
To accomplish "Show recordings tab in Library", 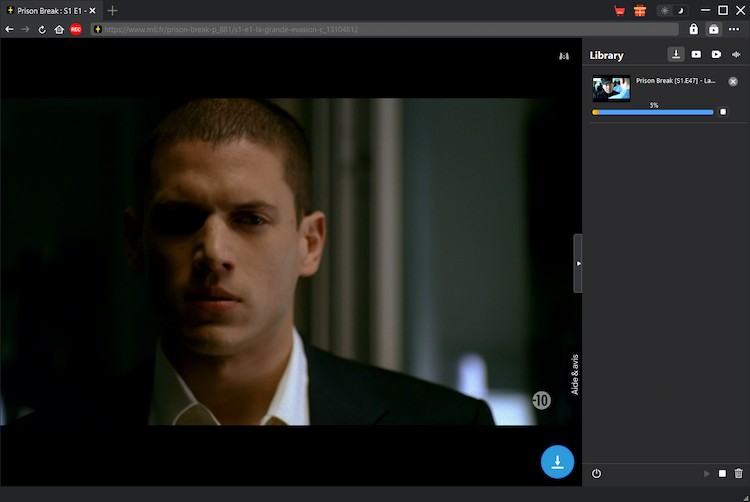I will tap(716, 55).
